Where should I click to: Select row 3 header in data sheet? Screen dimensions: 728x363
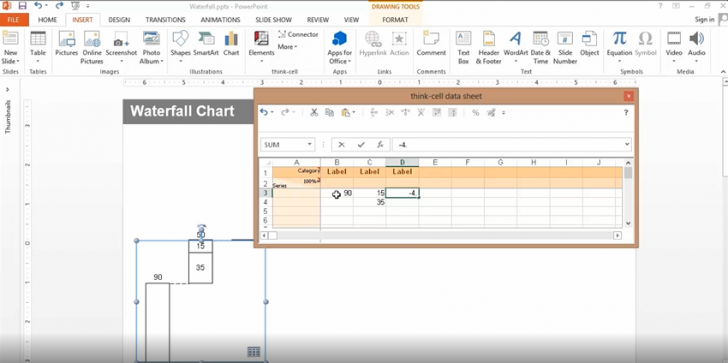[x=266, y=193]
